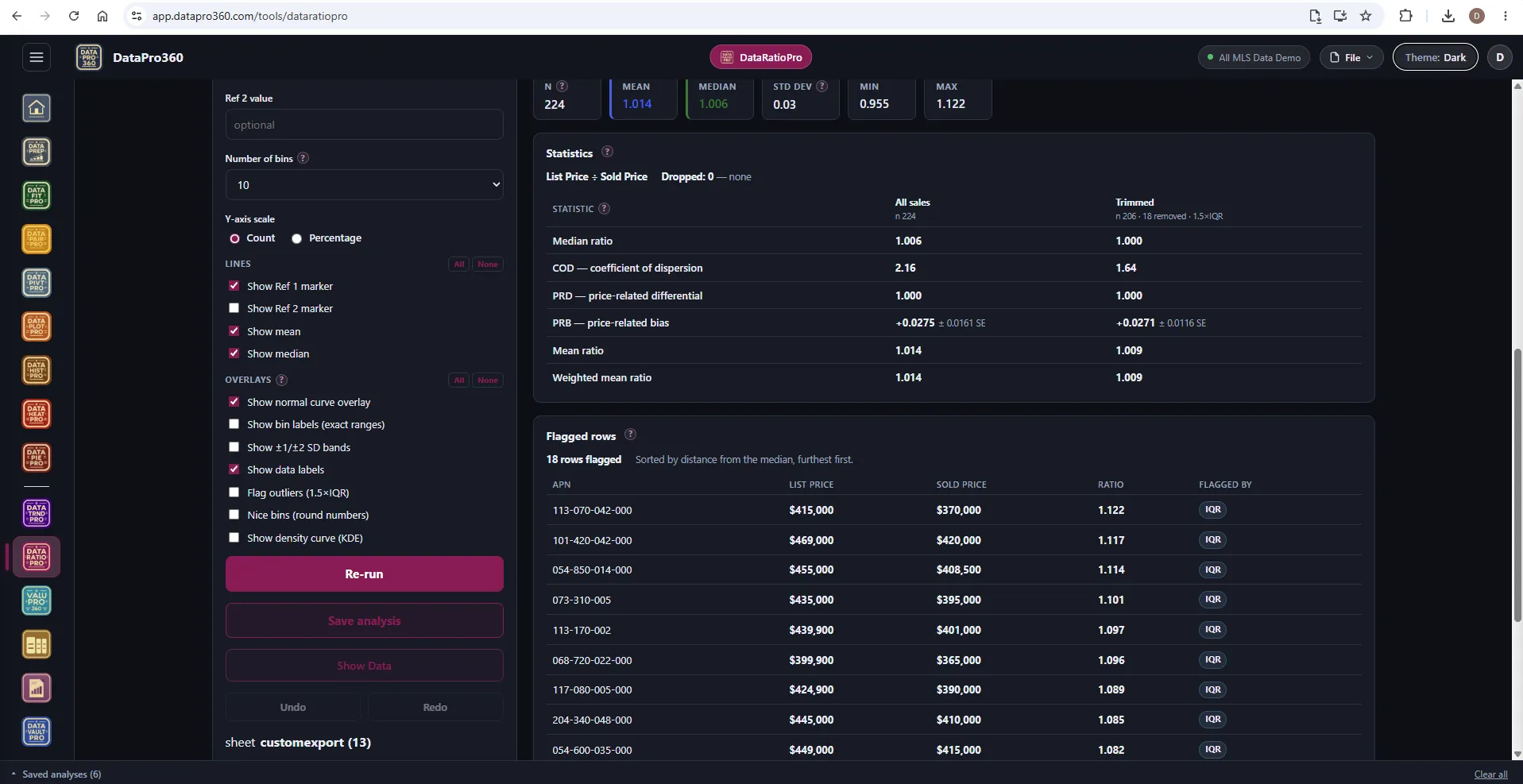Select Percentage y-axis scale radio

(x=296, y=238)
